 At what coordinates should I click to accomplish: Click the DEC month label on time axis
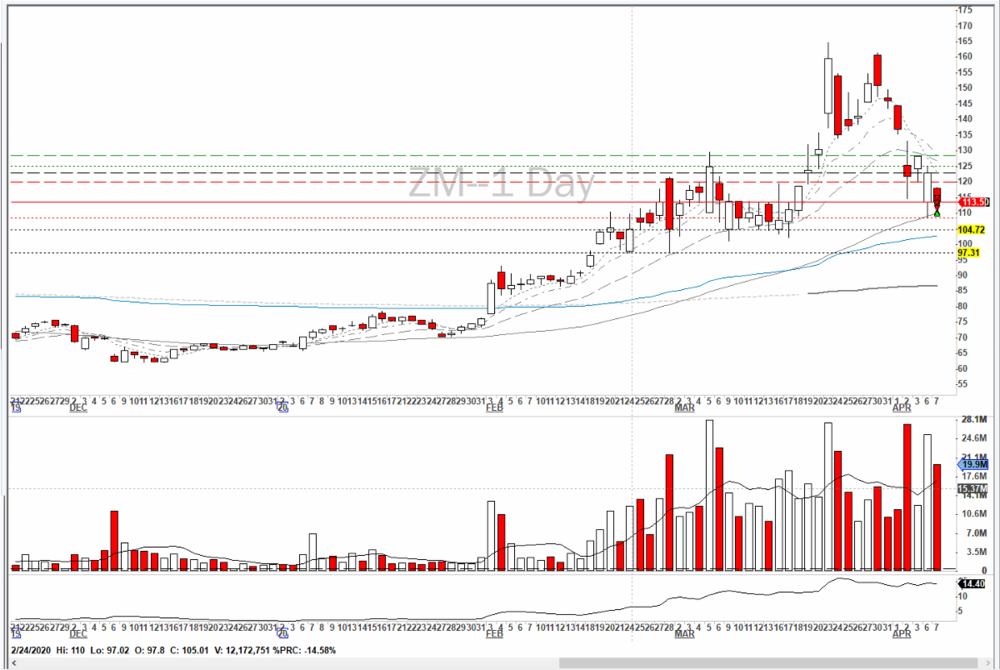point(77,409)
